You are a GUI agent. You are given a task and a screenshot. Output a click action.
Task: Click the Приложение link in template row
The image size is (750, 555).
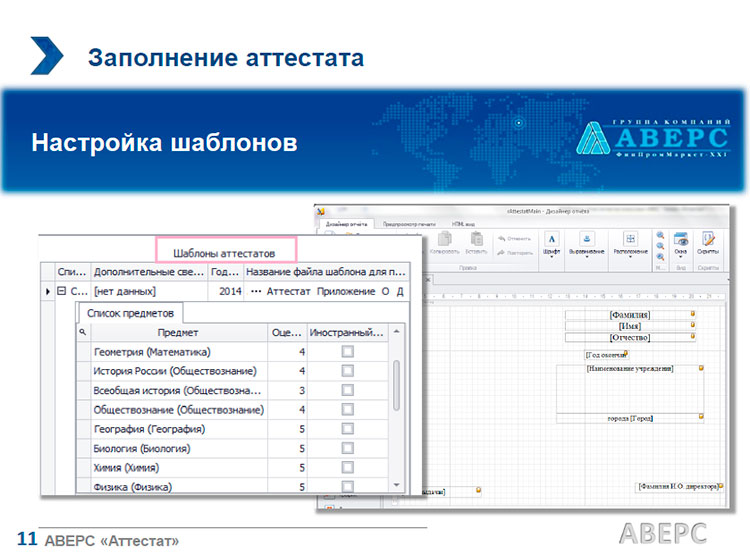point(346,291)
